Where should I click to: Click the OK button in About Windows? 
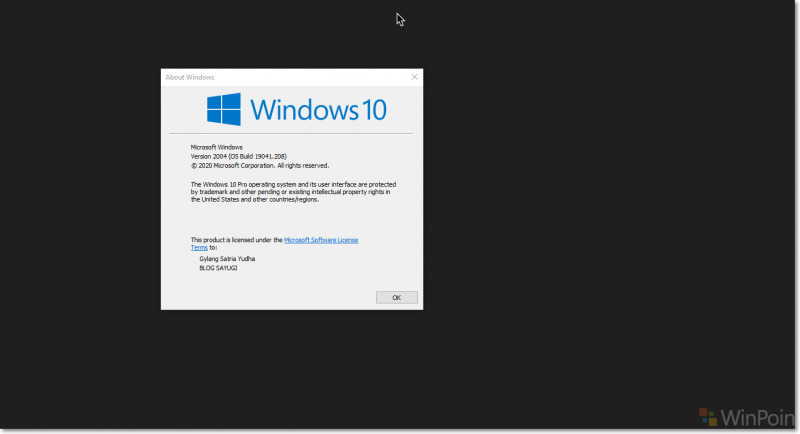396,297
